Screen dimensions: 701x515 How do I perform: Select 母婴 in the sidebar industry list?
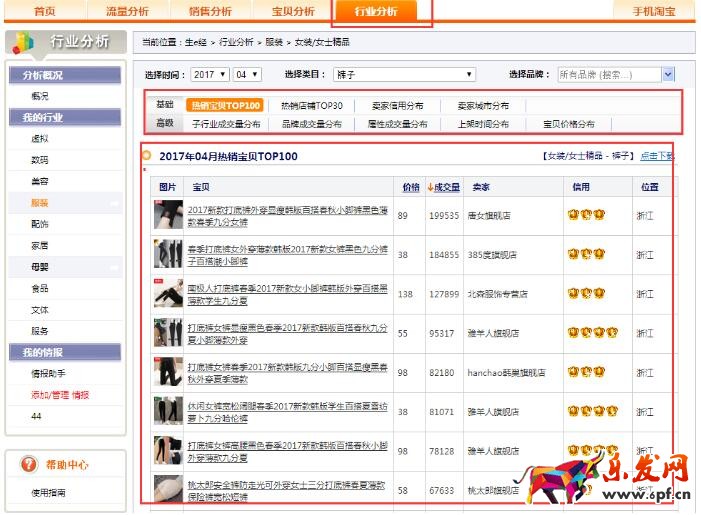[x=40, y=267]
